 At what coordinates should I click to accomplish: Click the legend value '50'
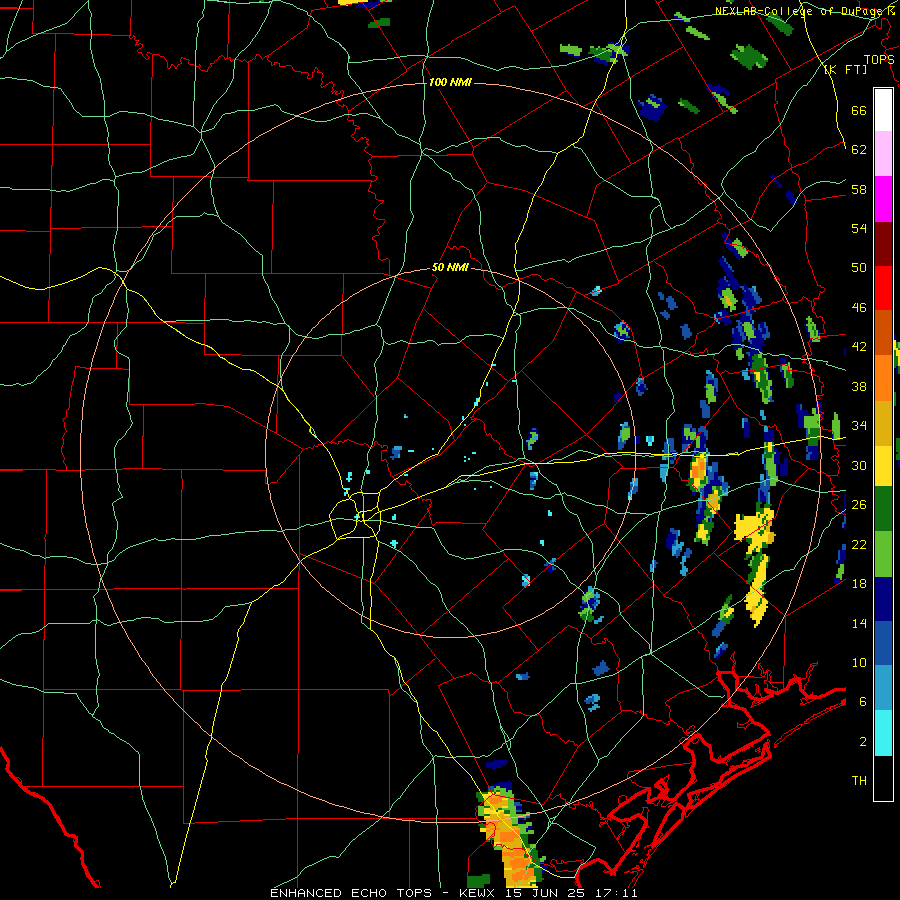click(x=859, y=268)
